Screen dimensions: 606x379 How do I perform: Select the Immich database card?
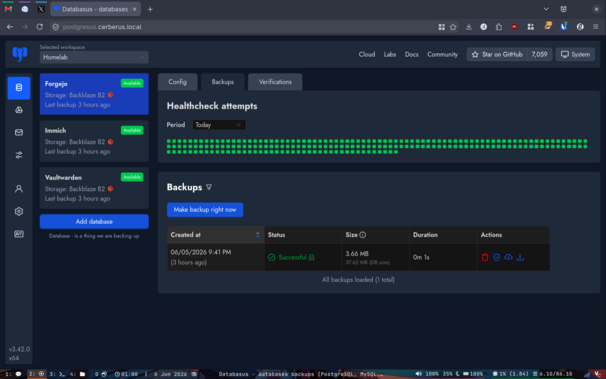click(x=94, y=141)
